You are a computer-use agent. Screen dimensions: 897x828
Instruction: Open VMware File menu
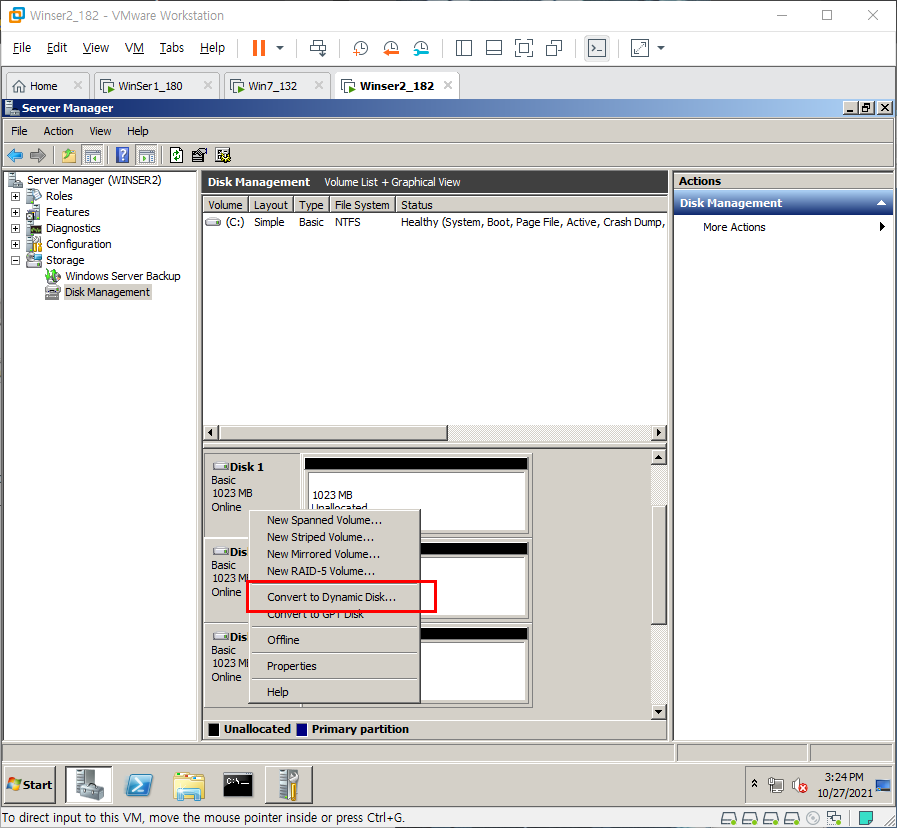click(x=22, y=48)
